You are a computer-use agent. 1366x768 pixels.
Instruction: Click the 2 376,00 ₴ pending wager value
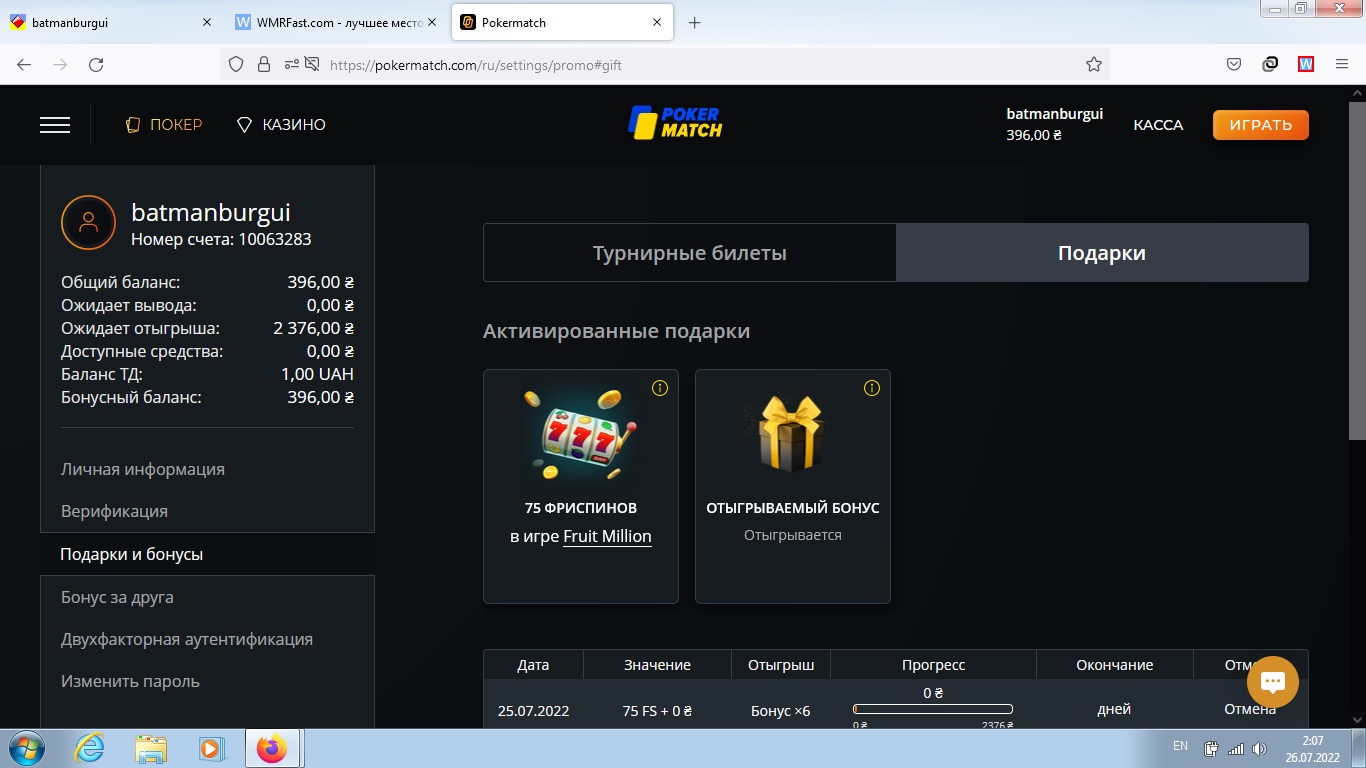pyautogui.click(x=313, y=328)
